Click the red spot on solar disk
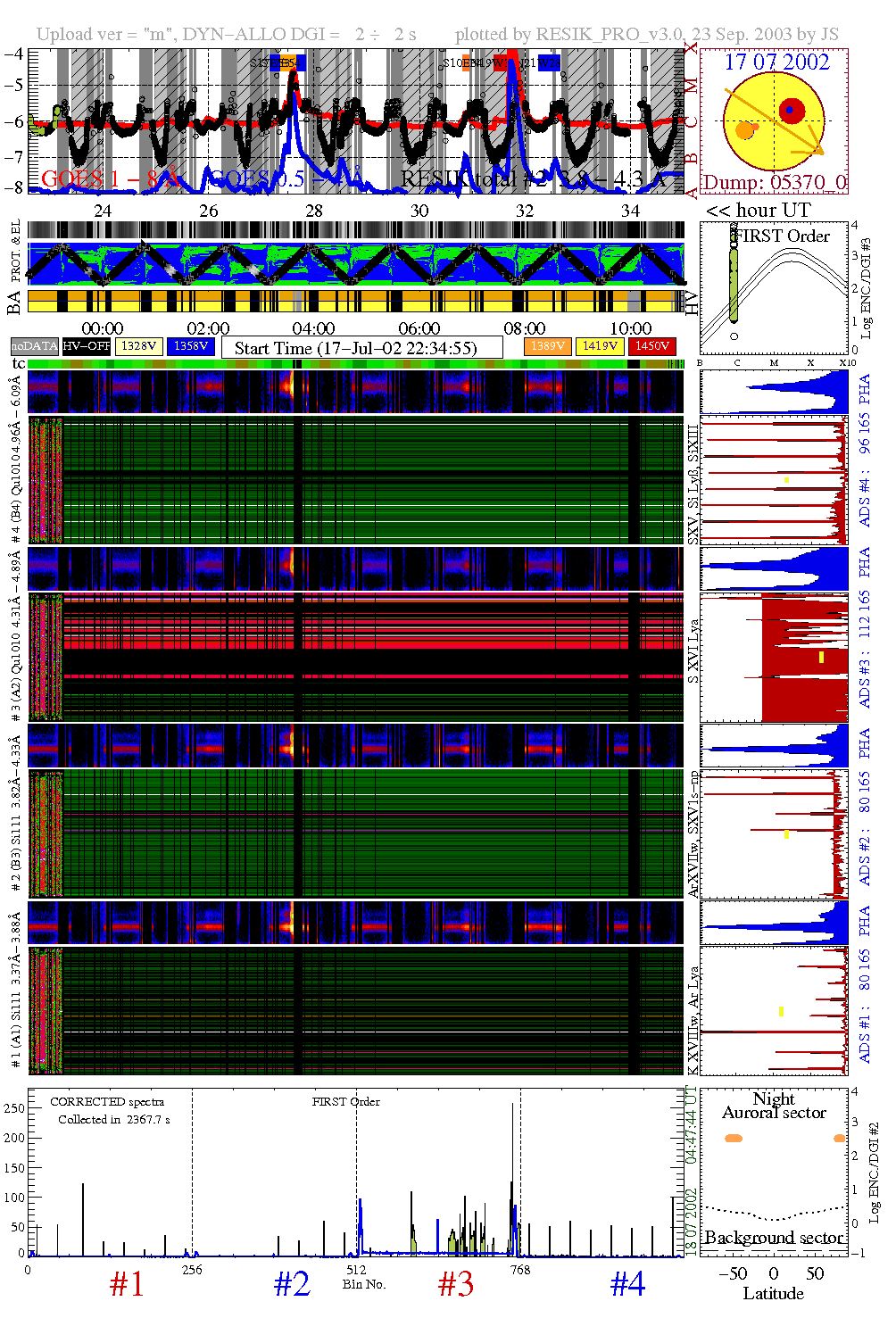The width and height of the screenshot is (896, 1318). coord(792,111)
